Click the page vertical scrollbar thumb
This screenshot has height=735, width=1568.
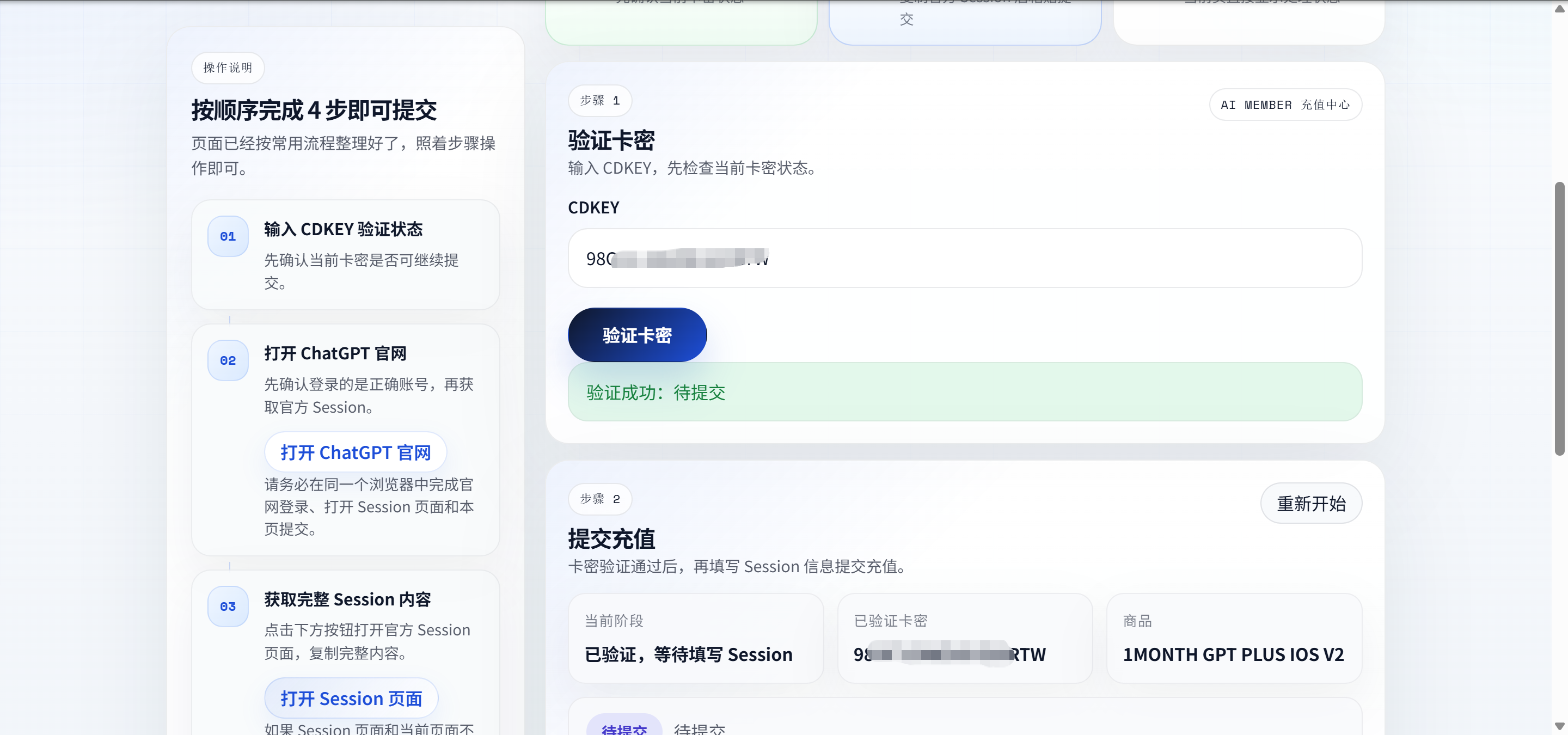[1559, 318]
